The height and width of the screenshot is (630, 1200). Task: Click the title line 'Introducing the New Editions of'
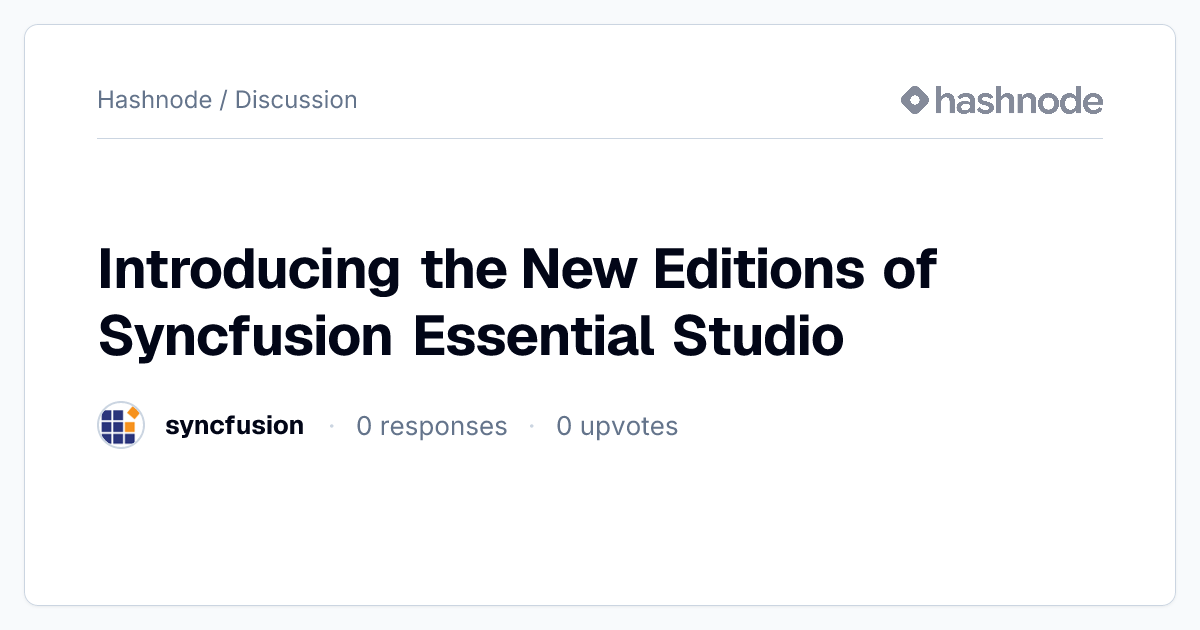click(517, 270)
